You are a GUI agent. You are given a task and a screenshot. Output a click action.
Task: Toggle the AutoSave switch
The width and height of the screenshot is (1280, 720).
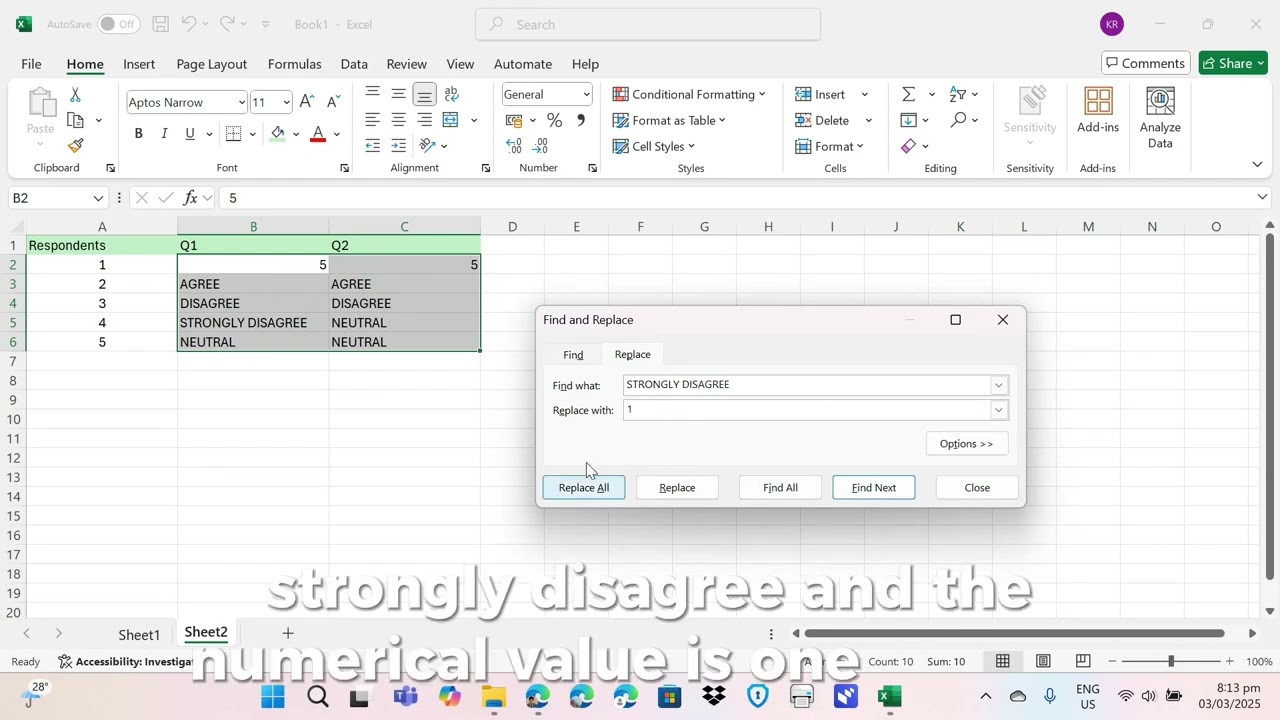pos(118,24)
